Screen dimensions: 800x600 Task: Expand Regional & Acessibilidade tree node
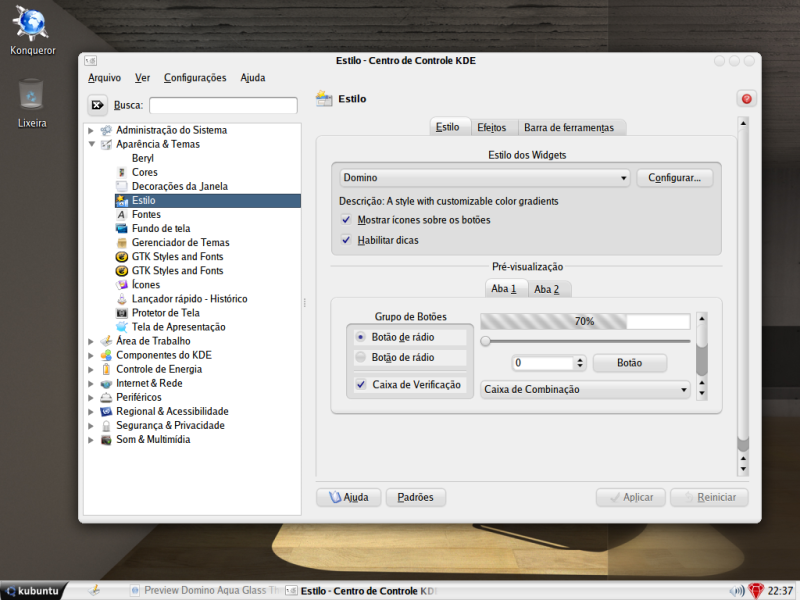91,412
